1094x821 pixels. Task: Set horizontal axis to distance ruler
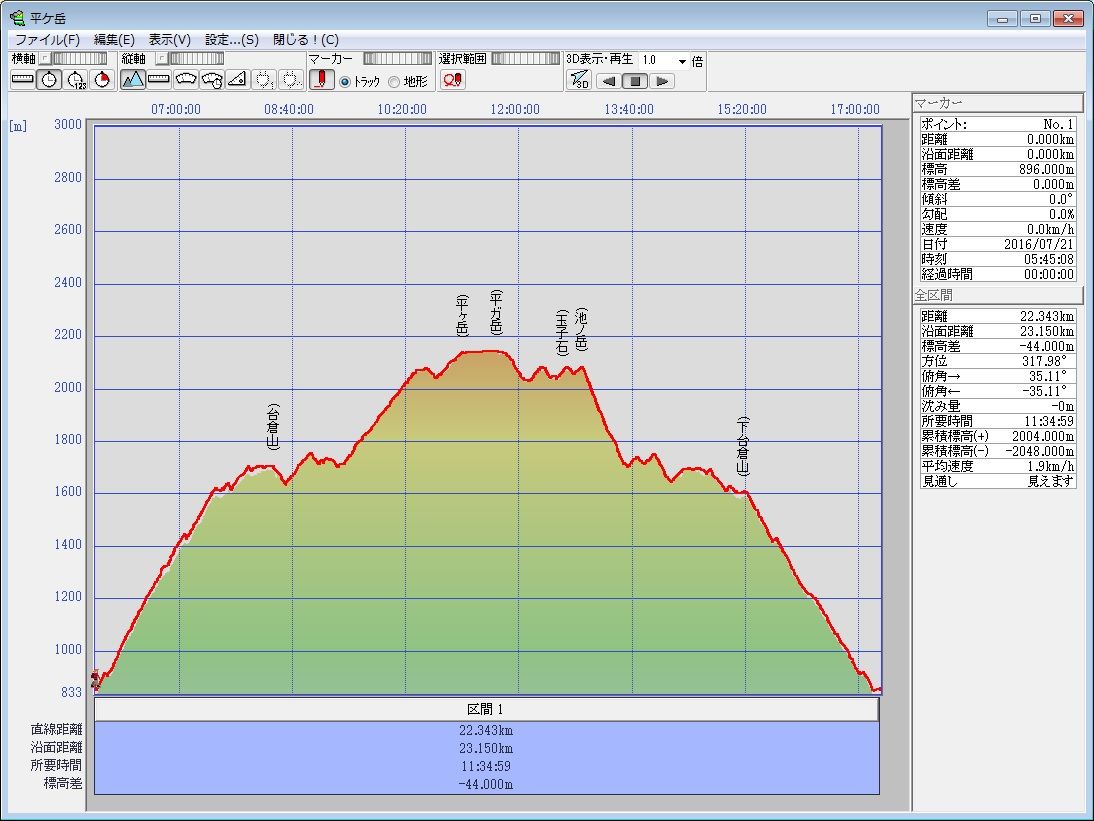23,80
